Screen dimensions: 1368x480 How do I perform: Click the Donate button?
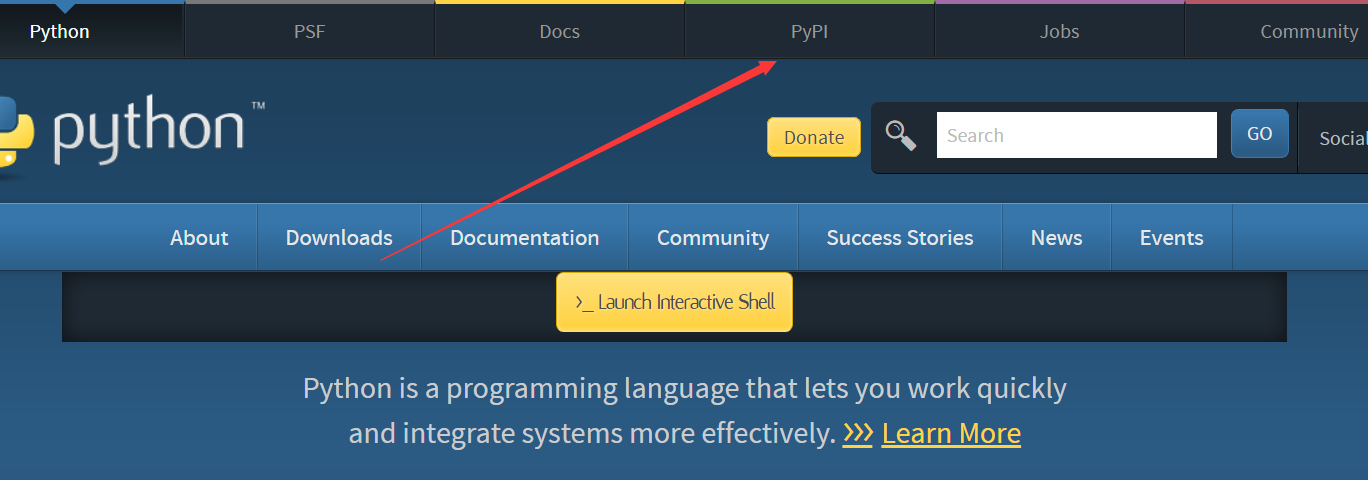point(814,137)
